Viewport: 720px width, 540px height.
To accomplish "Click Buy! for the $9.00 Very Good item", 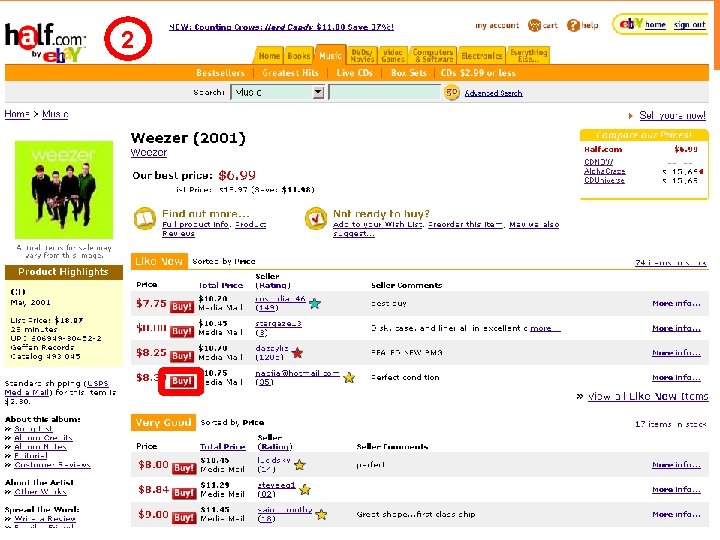I will pyautogui.click(x=184, y=518).
